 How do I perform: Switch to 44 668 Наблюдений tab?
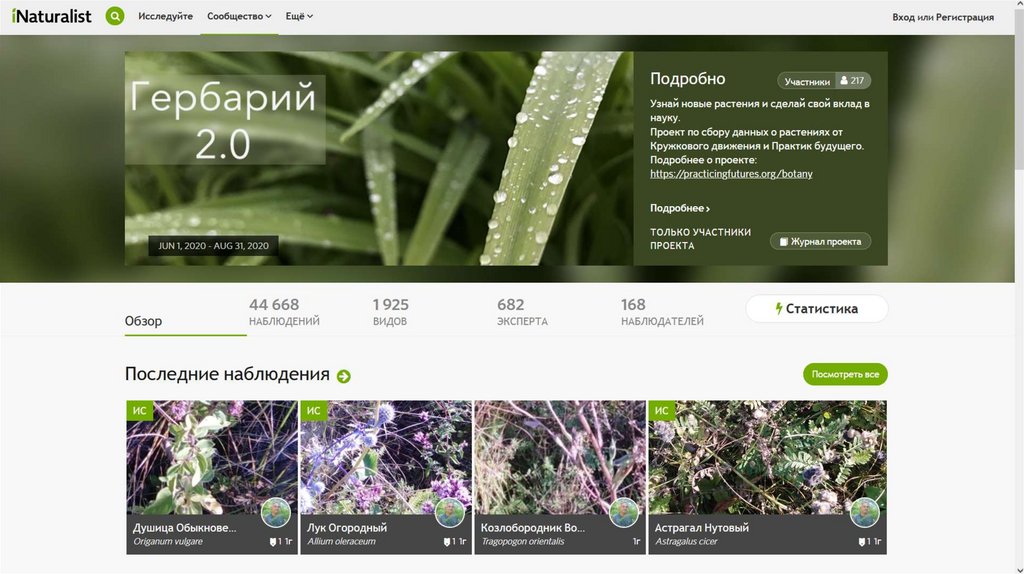[x=284, y=312]
